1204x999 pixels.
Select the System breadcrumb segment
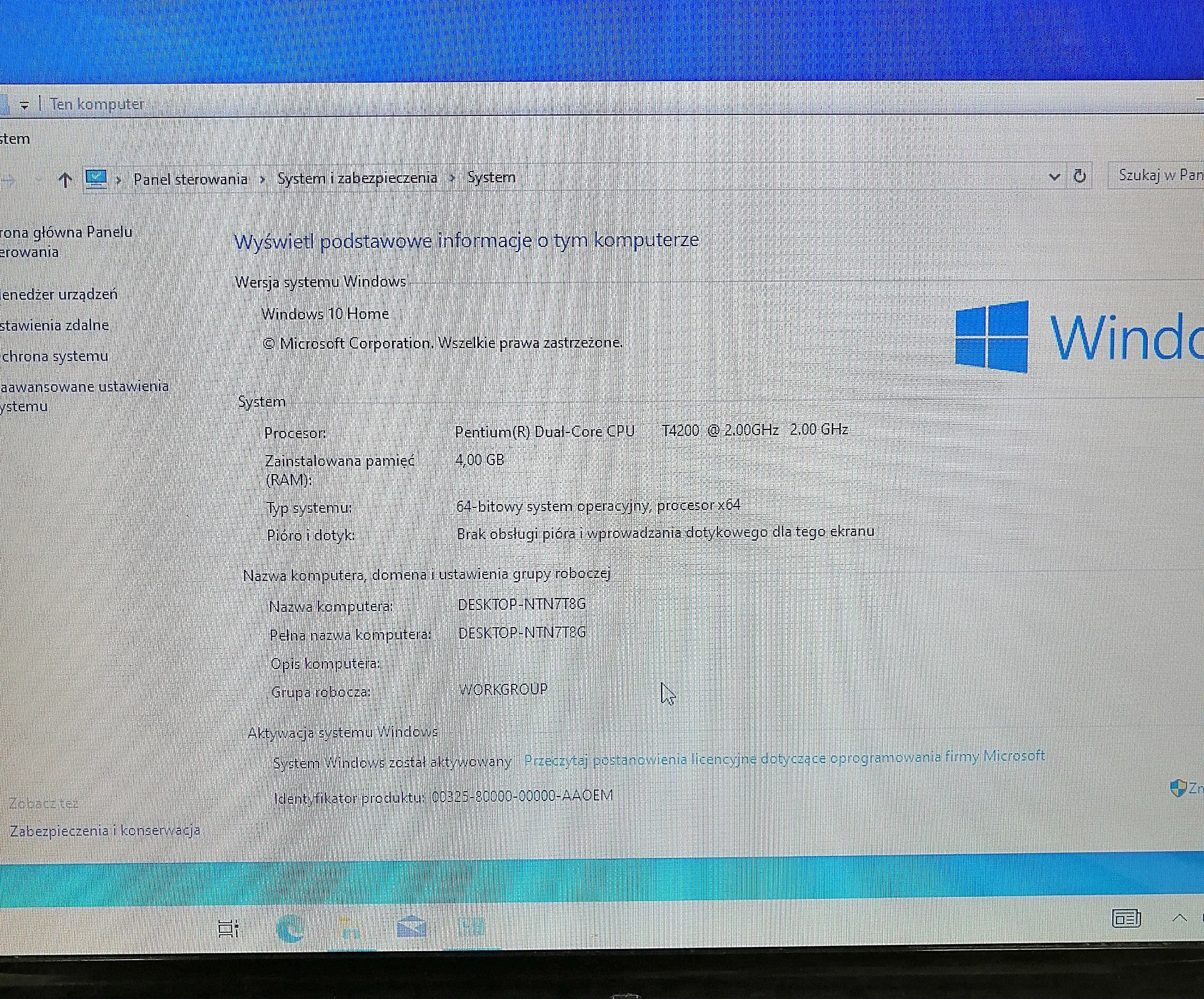491,177
